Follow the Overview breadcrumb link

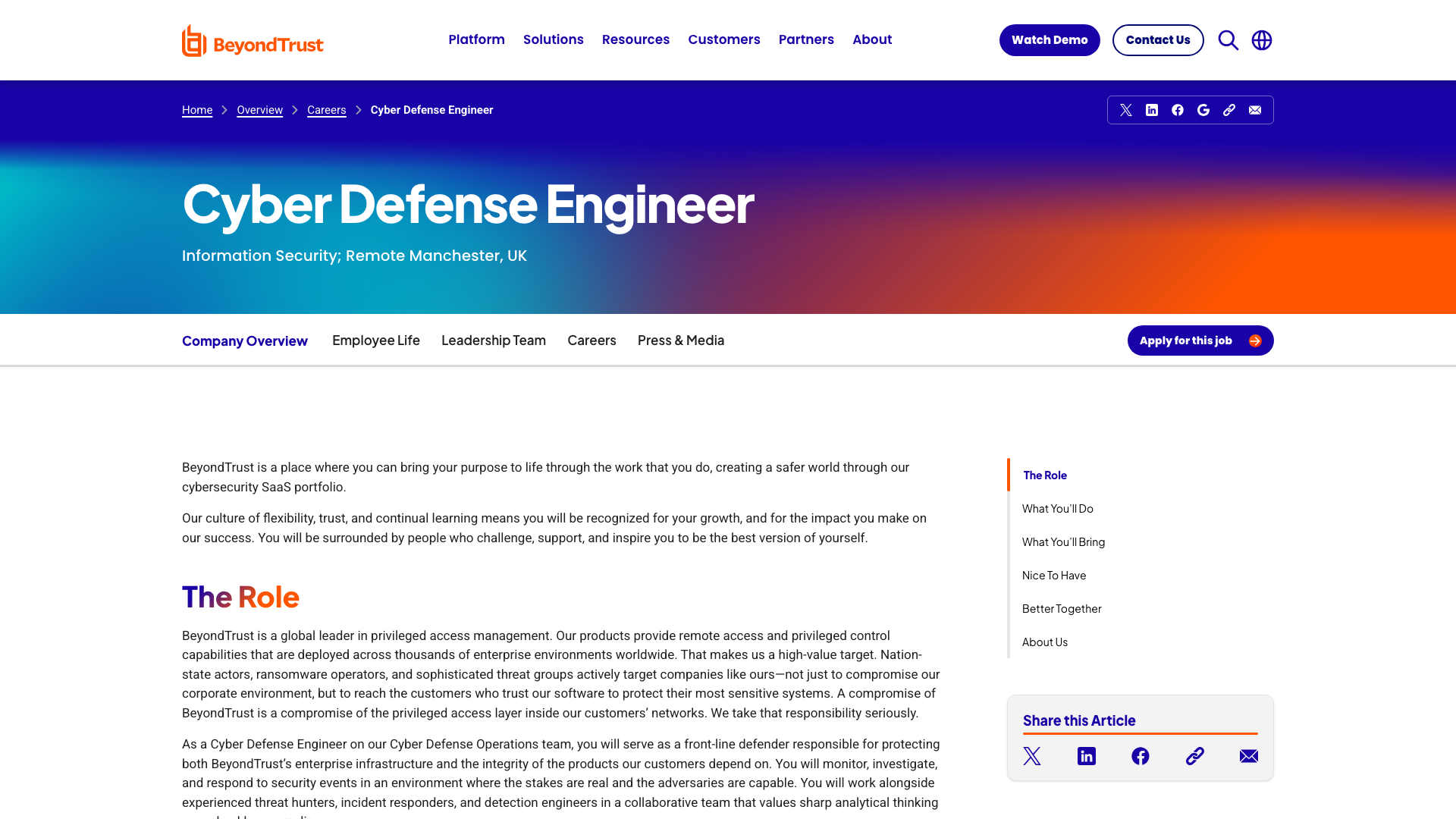[x=259, y=110]
